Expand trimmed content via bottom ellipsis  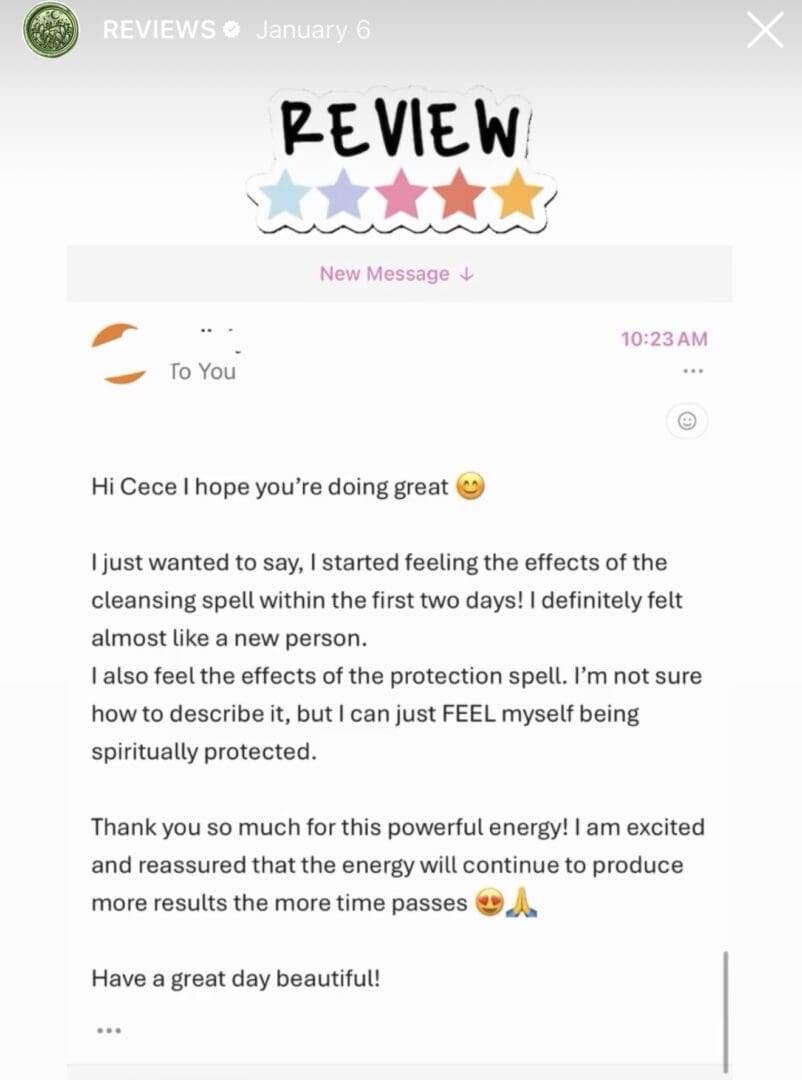coord(108,1030)
